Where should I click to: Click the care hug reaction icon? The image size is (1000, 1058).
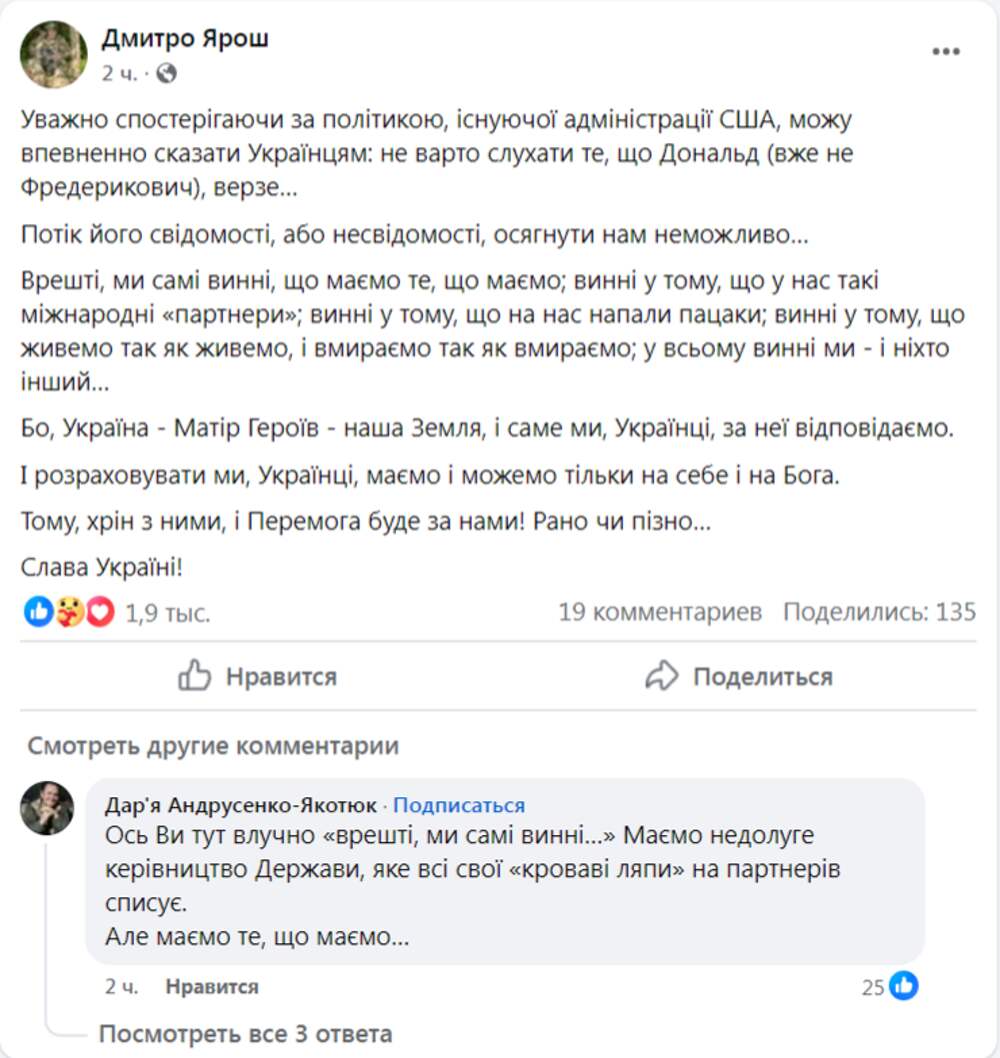69,612
